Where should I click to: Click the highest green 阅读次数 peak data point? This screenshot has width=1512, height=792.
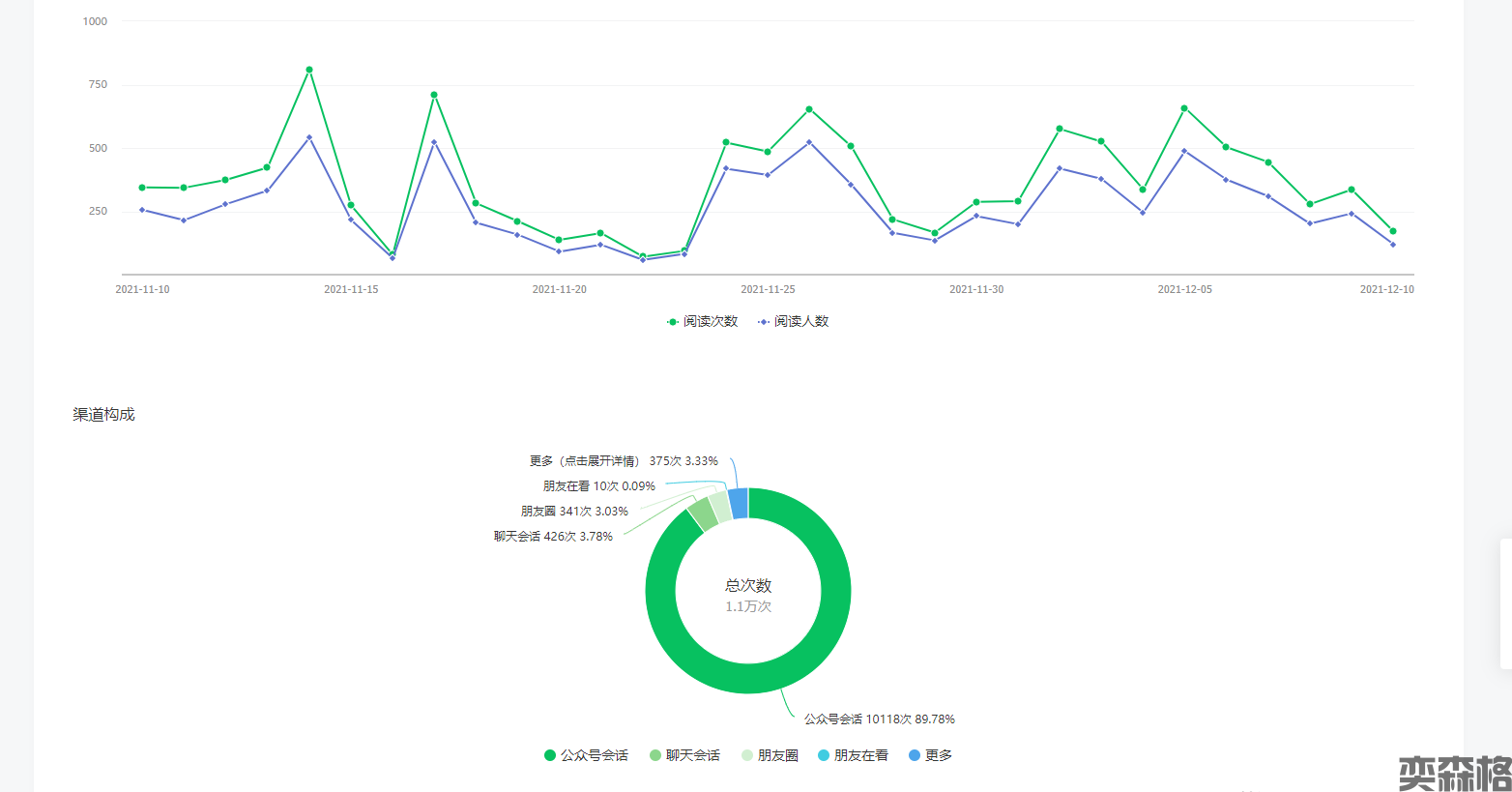click(309, 70)
